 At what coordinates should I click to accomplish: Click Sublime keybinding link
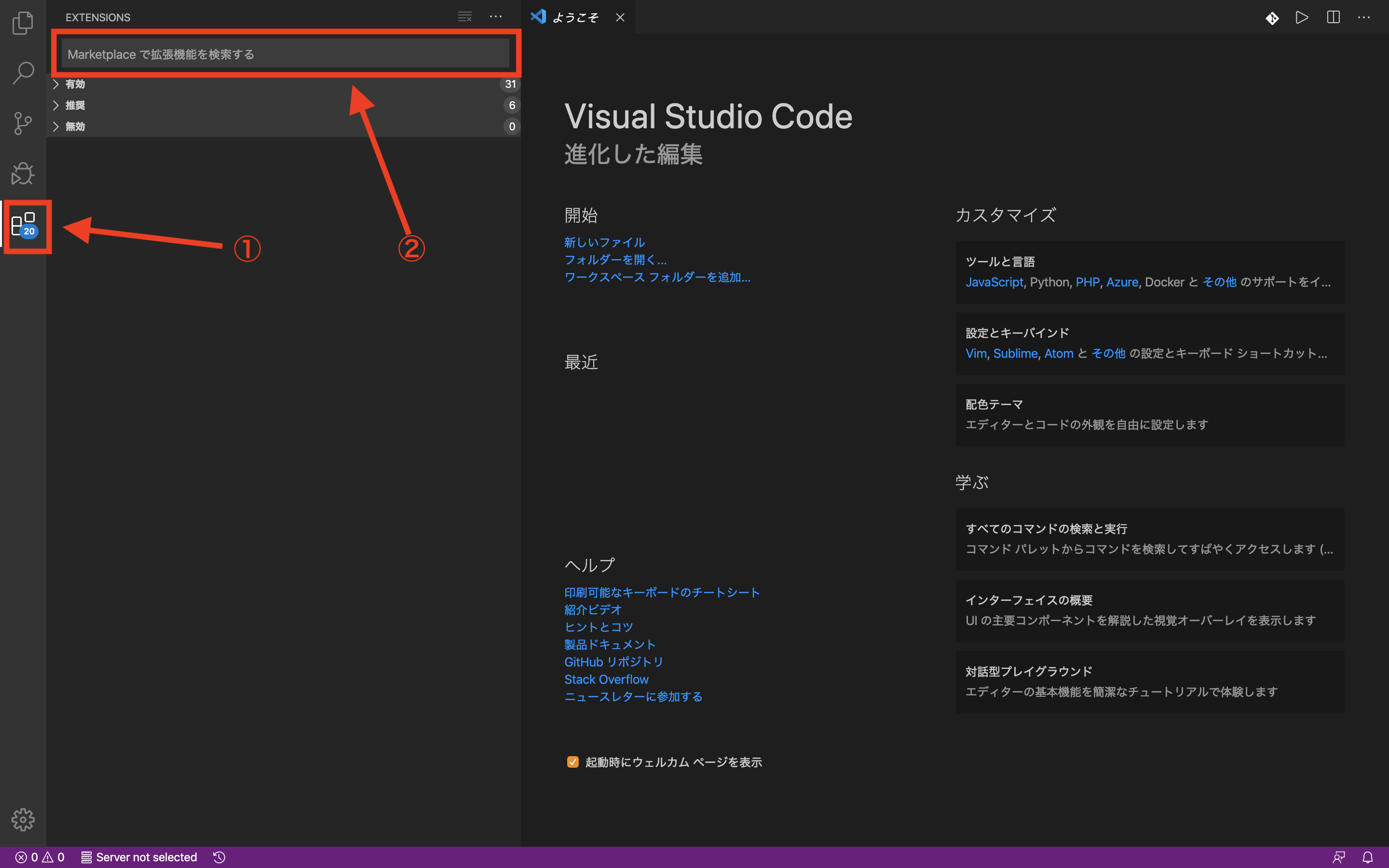(1015, 353)
